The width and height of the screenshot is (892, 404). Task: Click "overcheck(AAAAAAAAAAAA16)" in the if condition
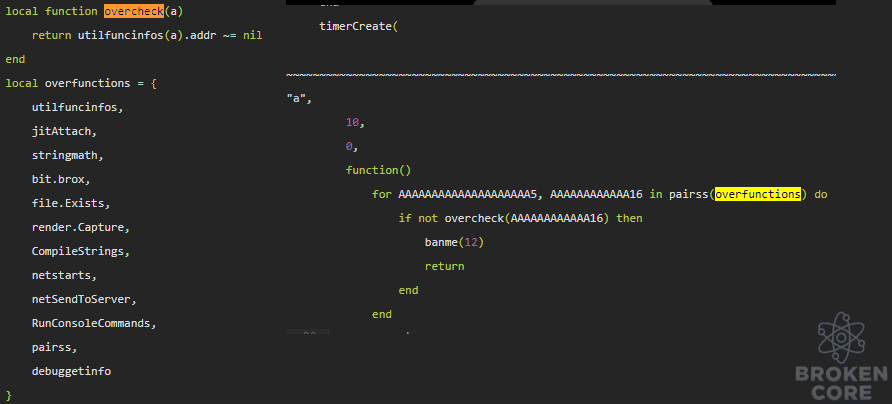(x=527, y=219)
